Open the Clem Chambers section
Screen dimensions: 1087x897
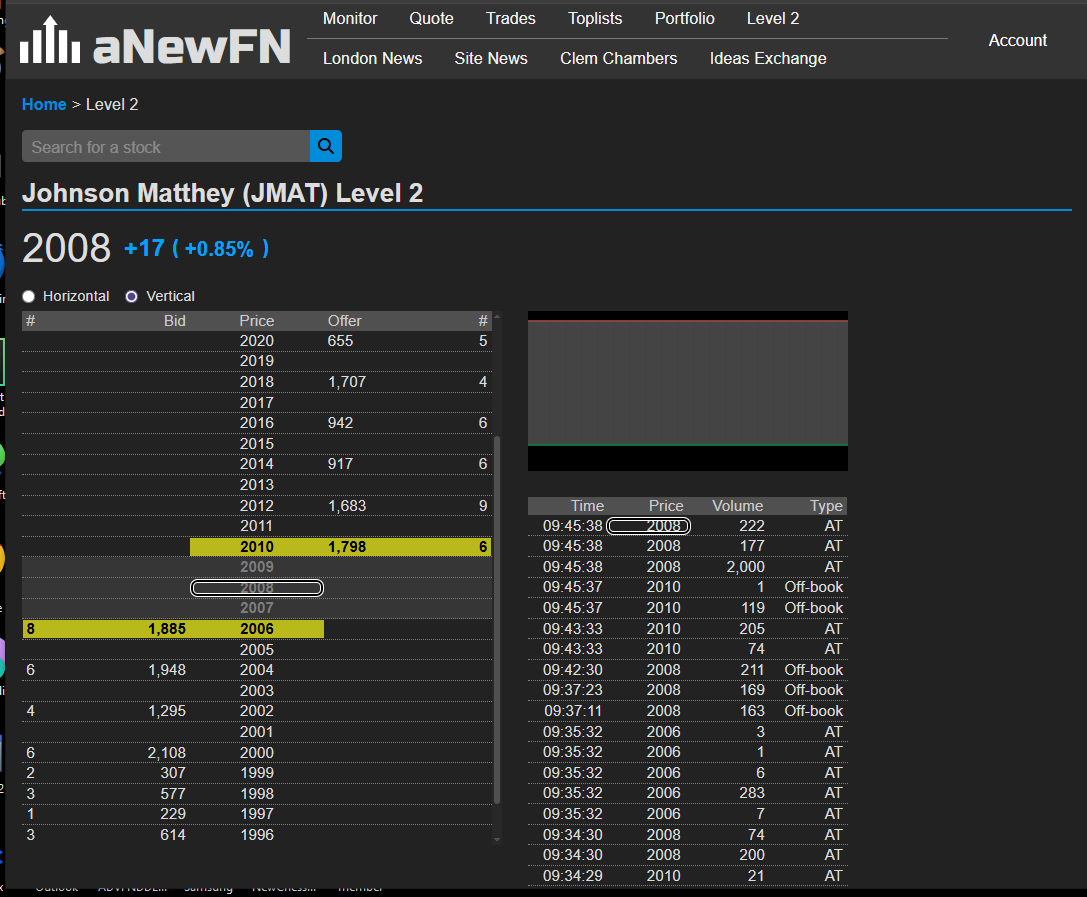click(618, 59)
